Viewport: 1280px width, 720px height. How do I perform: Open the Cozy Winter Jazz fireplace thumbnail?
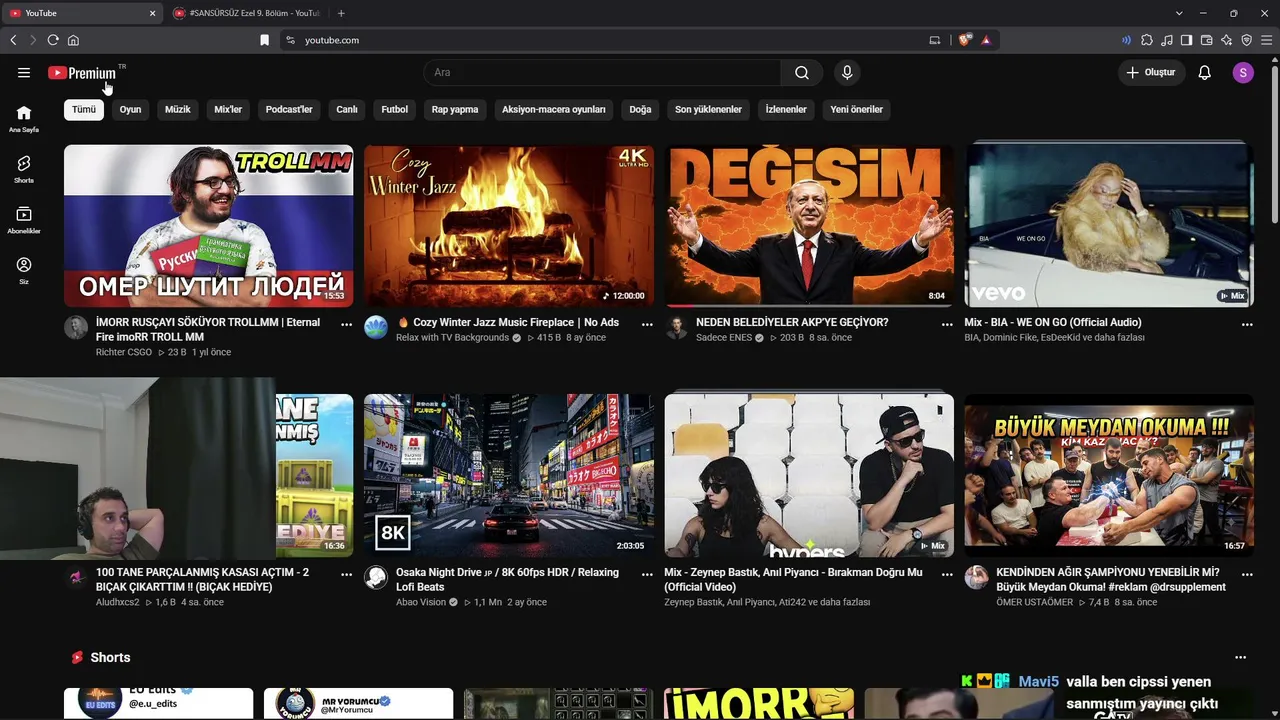[x=509, y=226]
